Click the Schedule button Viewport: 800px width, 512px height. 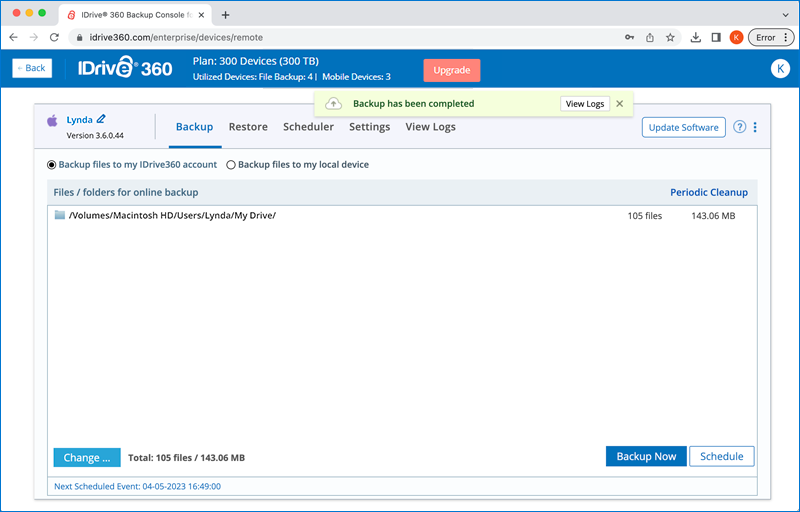click(x=721, y=456)
